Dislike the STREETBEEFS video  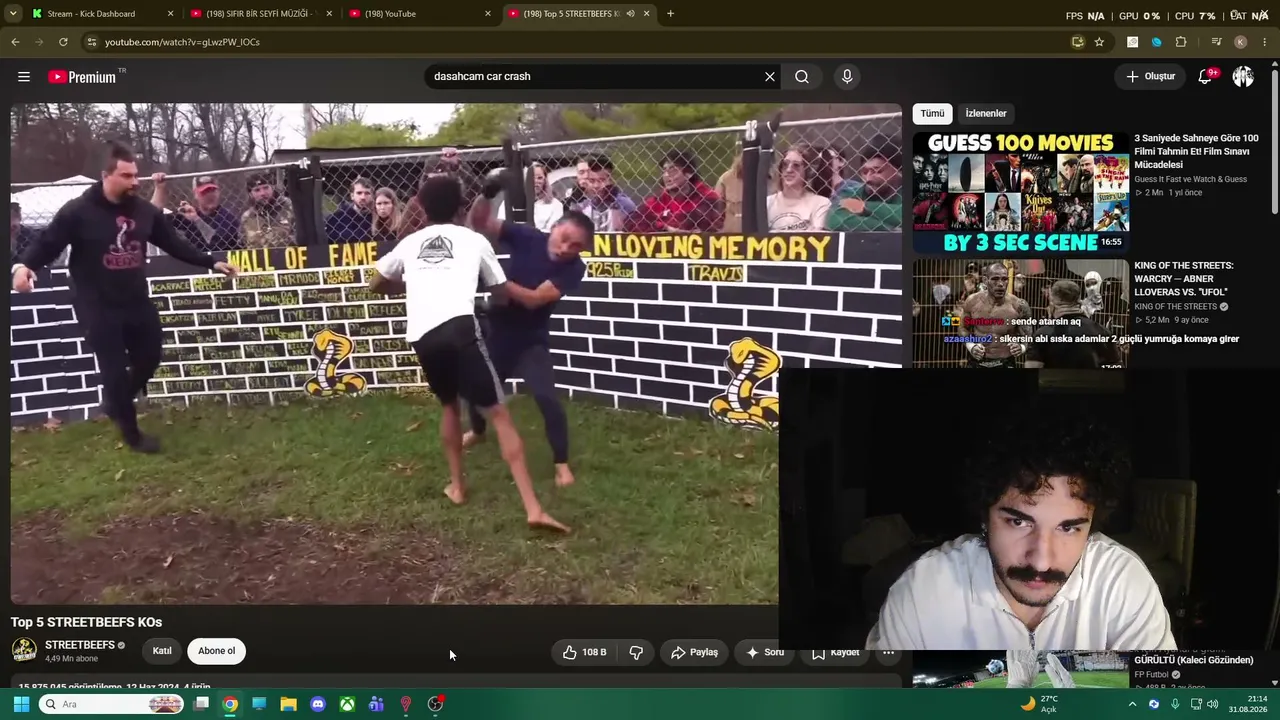click(636, 652)
